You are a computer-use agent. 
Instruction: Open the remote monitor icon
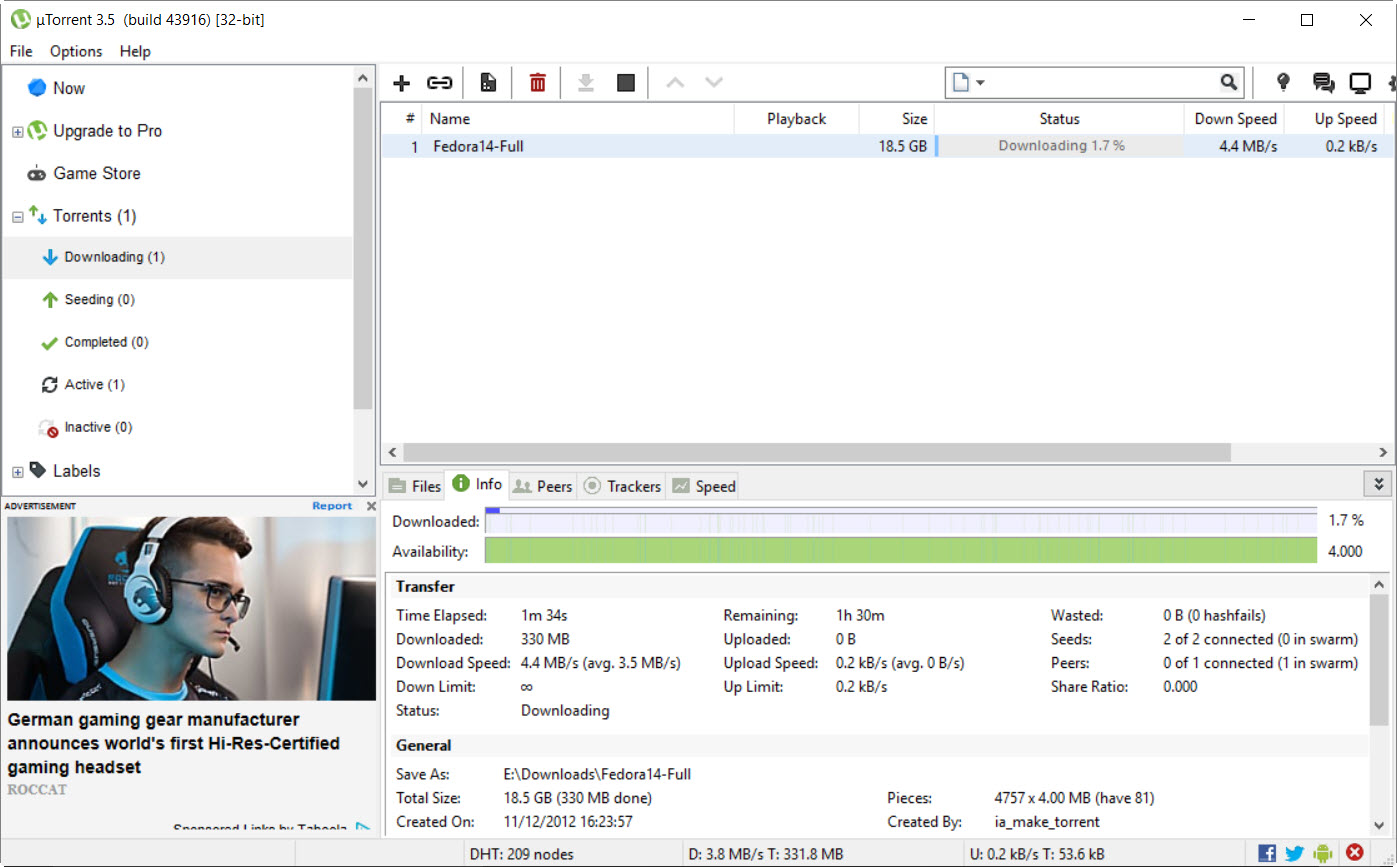pos(1360,83)
